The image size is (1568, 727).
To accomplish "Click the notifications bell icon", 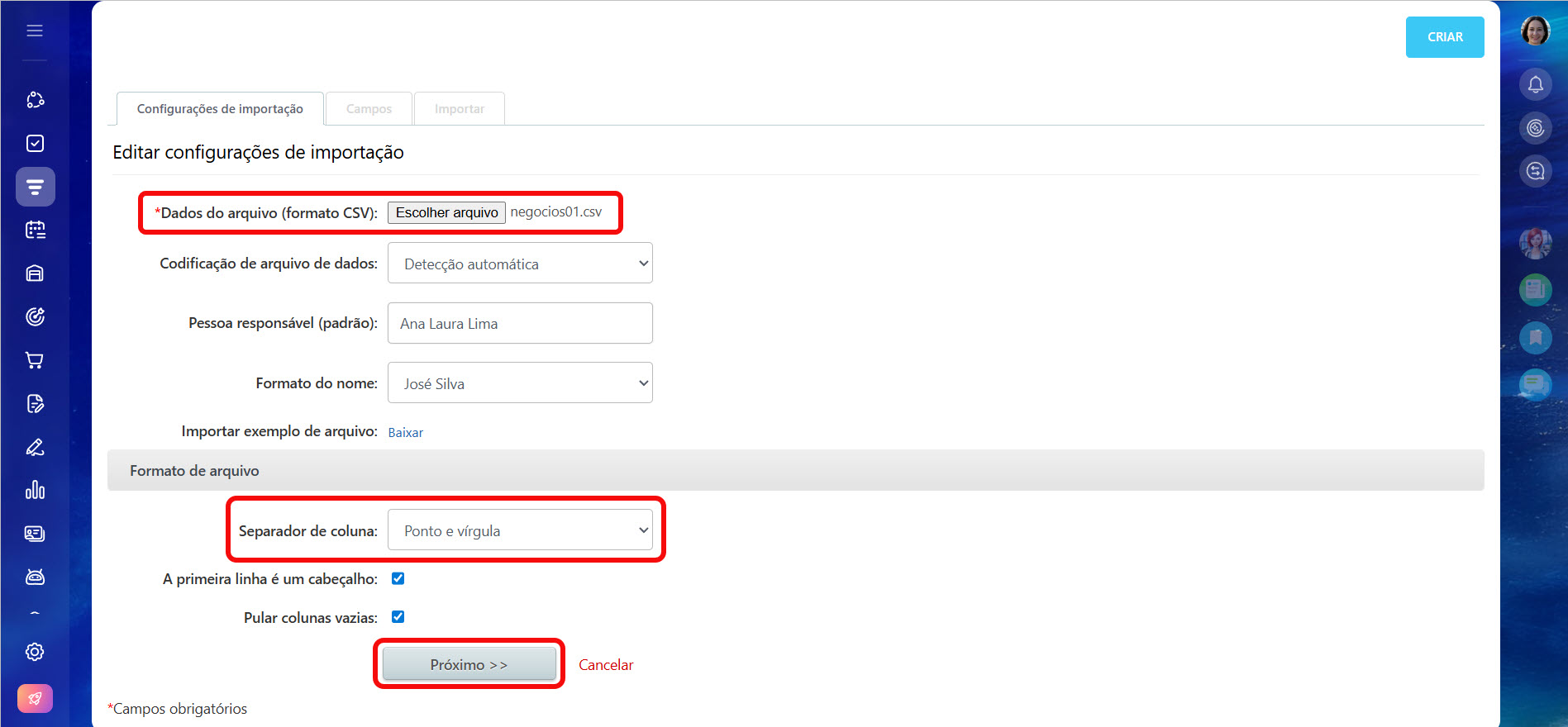I will [x=1535, y=84].
